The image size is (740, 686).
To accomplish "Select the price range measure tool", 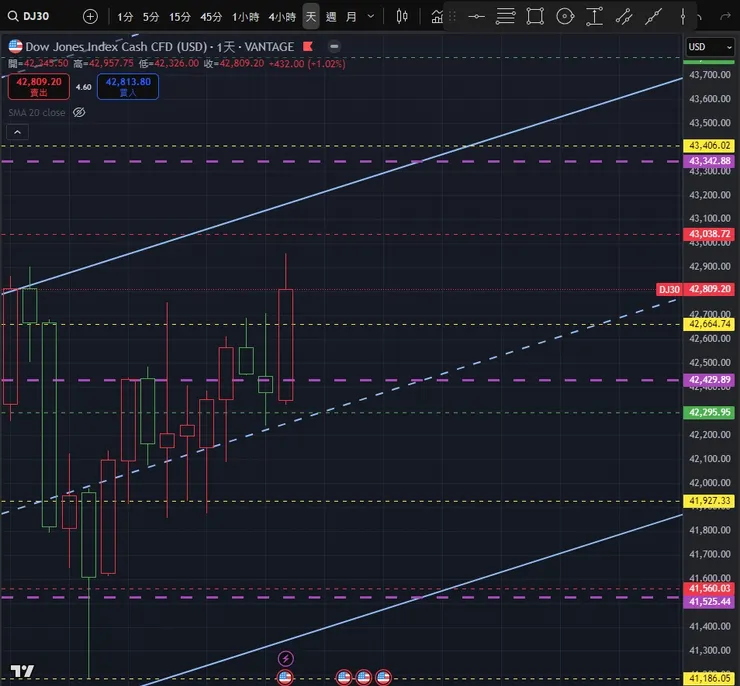I will coord(594,17).
